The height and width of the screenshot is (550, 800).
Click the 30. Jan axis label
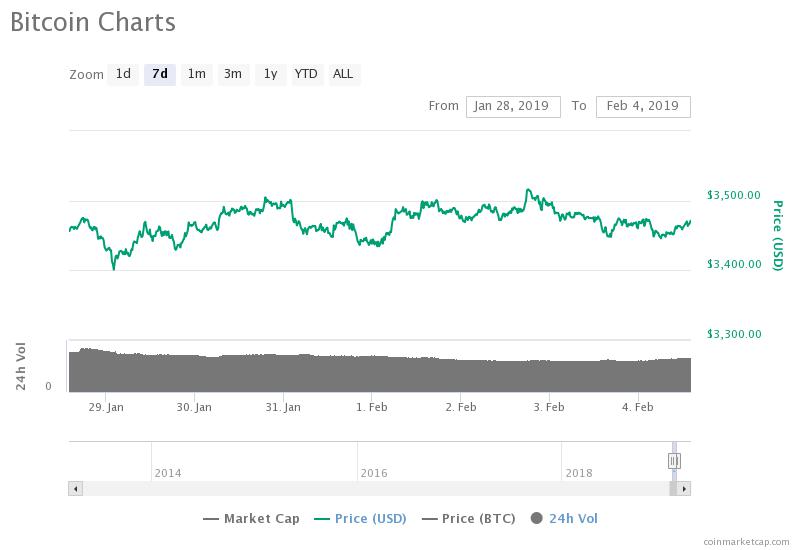pyautogui.click(x=194, y=407)
